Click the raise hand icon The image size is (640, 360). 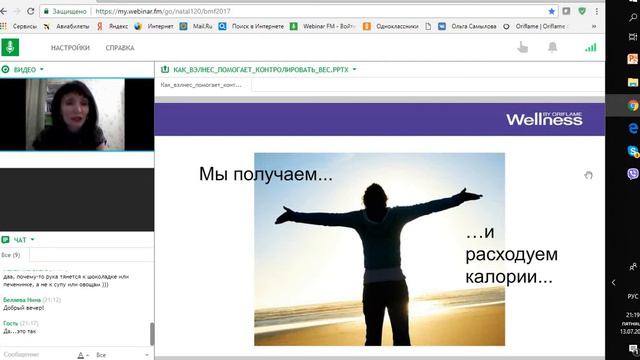[x=522, y=47]
